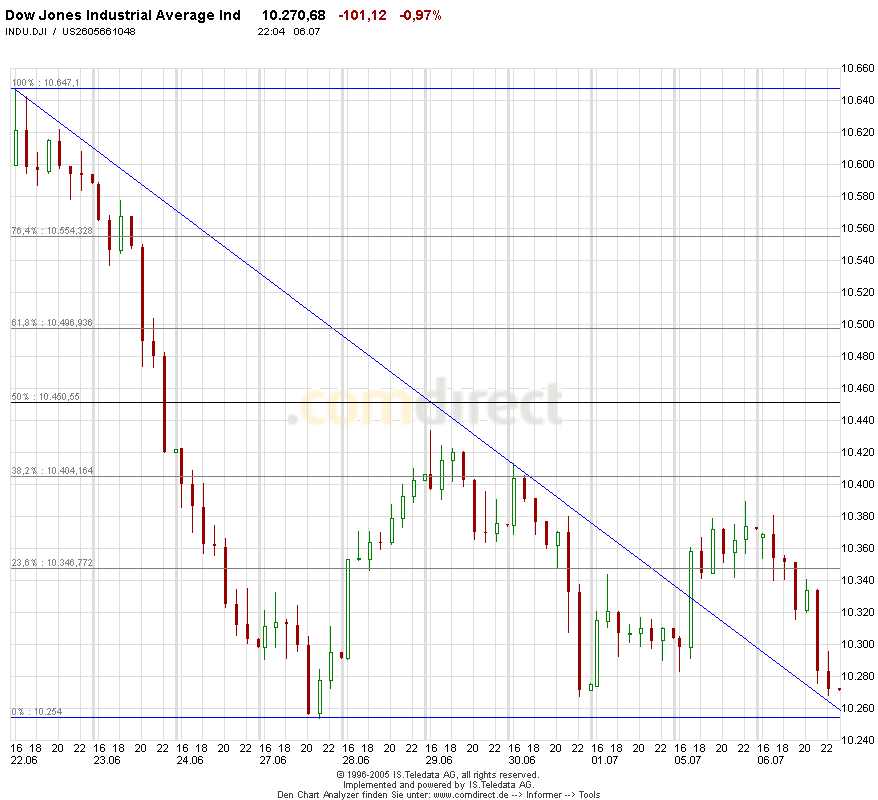The image size is (878, 800).
Task: Click the date label 01.07 on x-axis
Action: coord(605,760)
